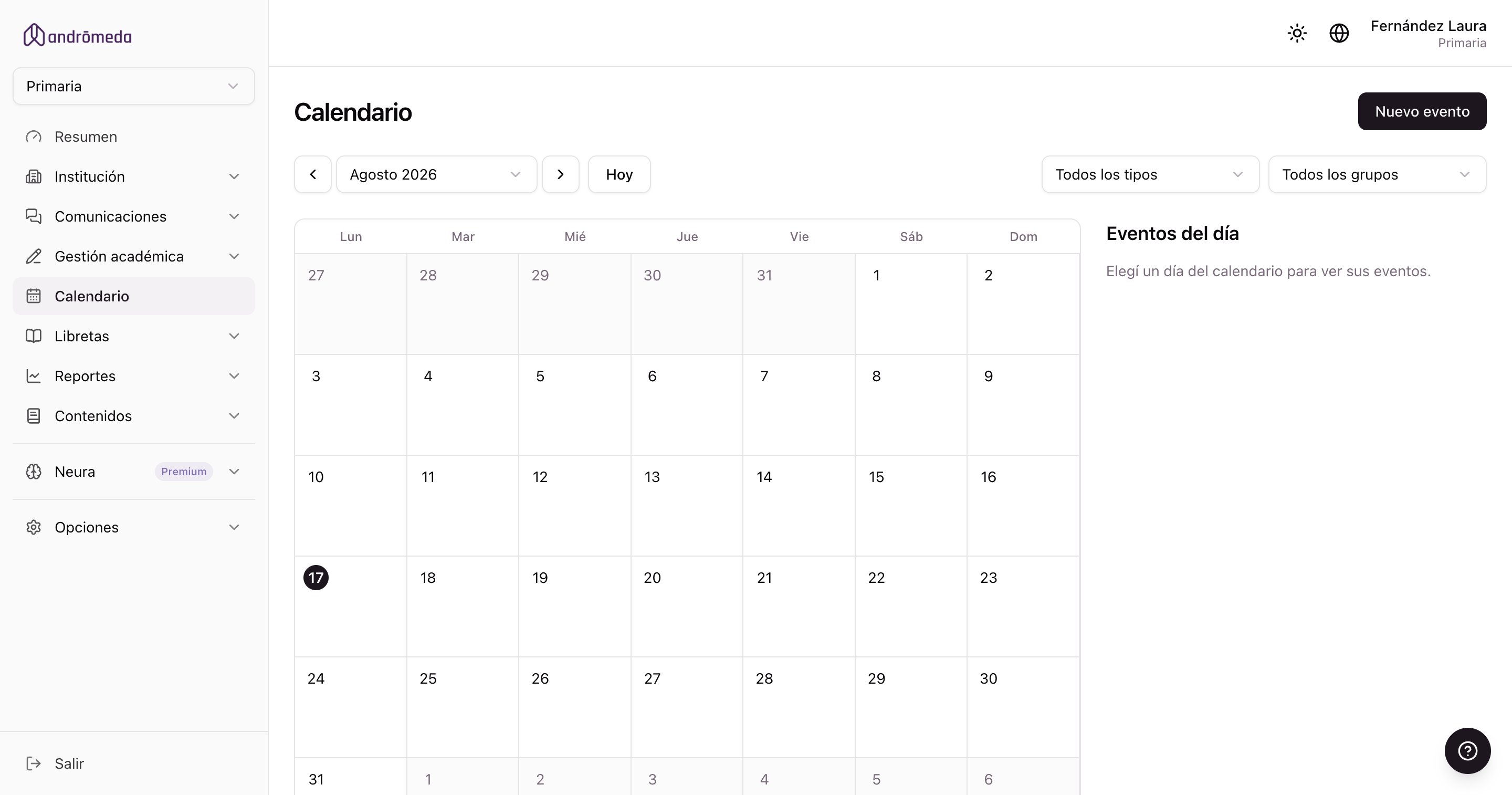Viewport: 1512px width, 795px height.
Task: Open Resumen in the sidebar
Action: click(134, 137)
